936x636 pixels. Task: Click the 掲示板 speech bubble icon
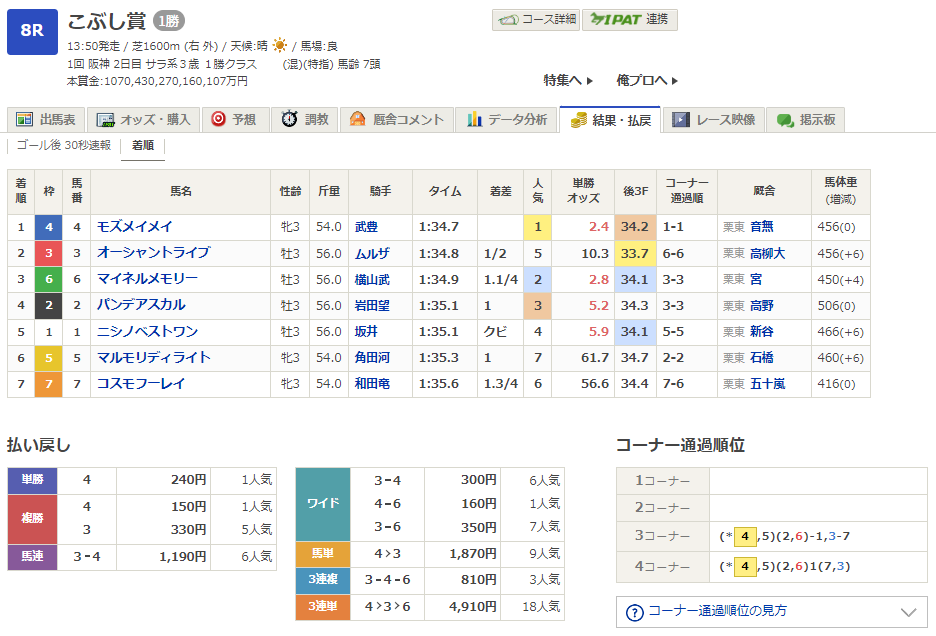pos(785,120)
